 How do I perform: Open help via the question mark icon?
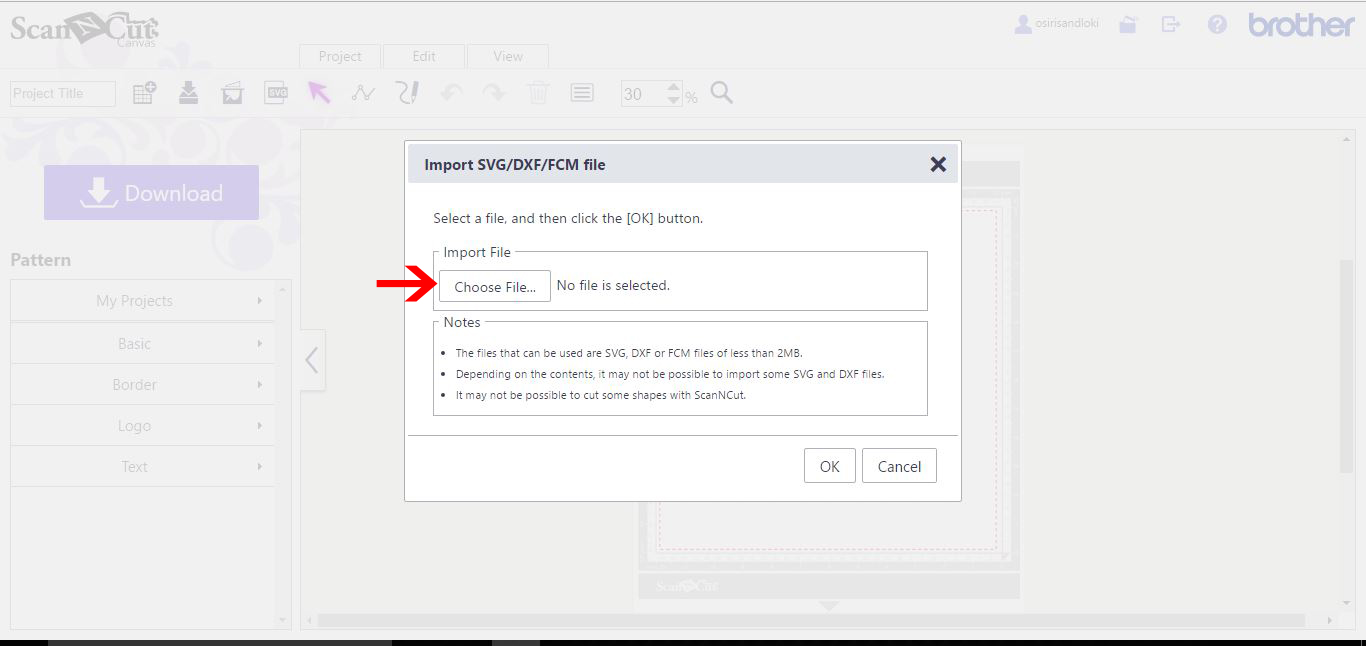point(1216,23)
